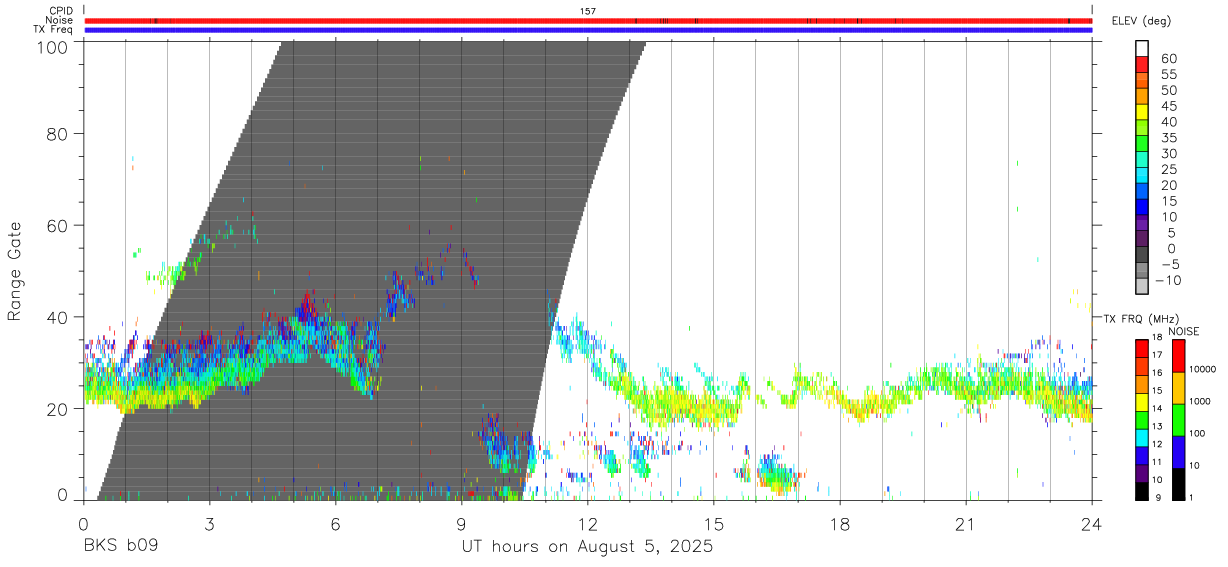Viewport: 1228px width, 567px height.
Task: Click the 30 label on ELEV colorbar
Action: pyautogui.click(x=1168, y=153)
